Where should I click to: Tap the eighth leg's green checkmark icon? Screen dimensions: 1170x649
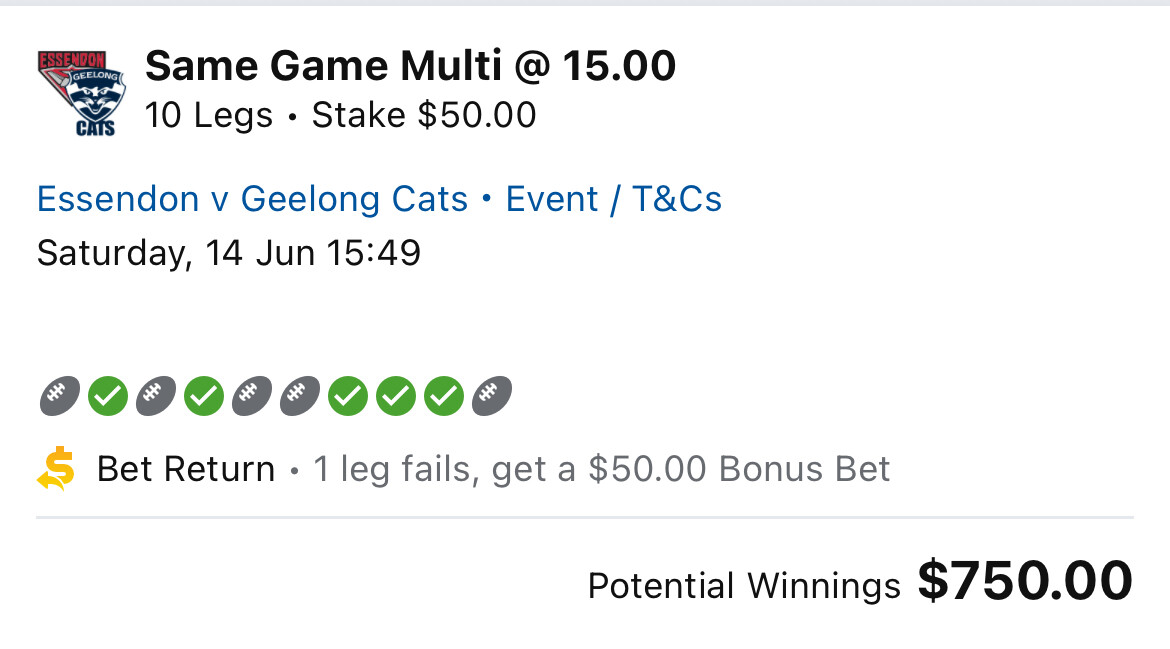click(x=396, y=395)
